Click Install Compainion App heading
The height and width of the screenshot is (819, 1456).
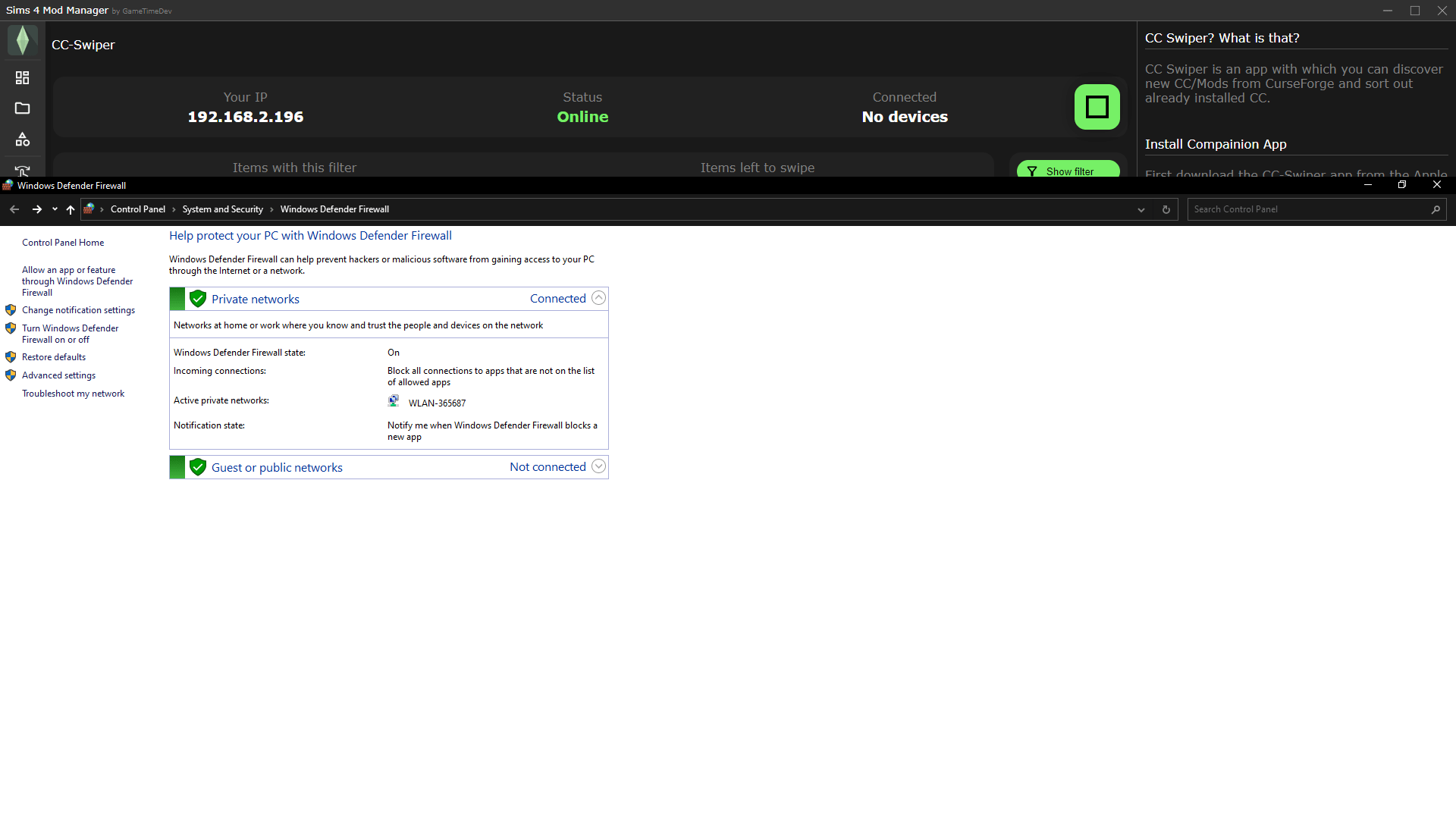click(1216, 144)
